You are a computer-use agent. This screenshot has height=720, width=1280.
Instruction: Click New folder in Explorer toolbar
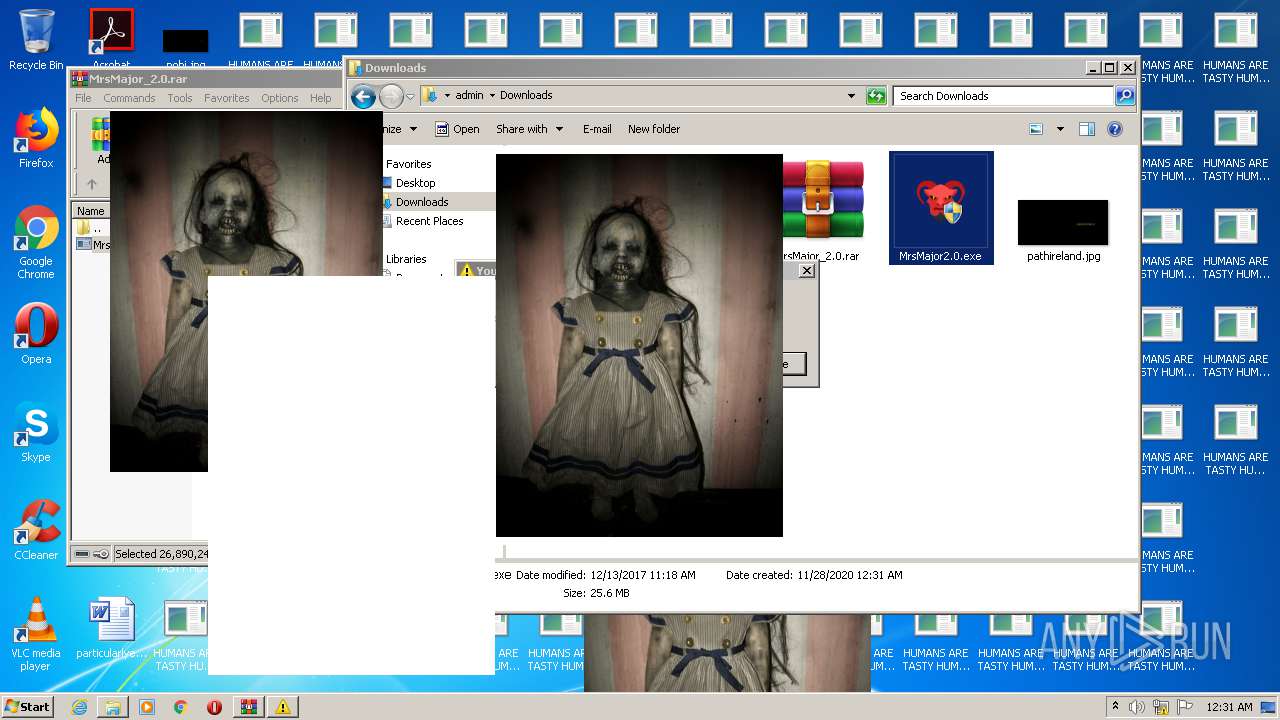click(x=654, y=129)
